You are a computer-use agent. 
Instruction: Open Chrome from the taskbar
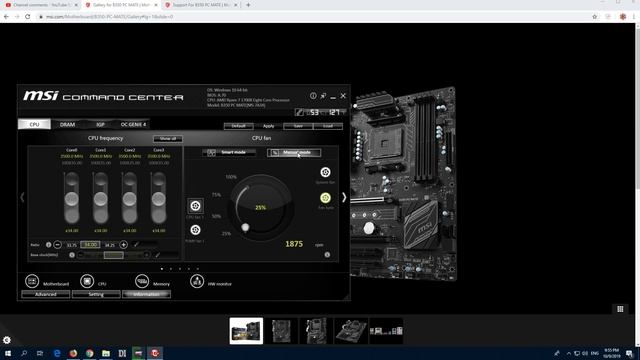point(89,353)
